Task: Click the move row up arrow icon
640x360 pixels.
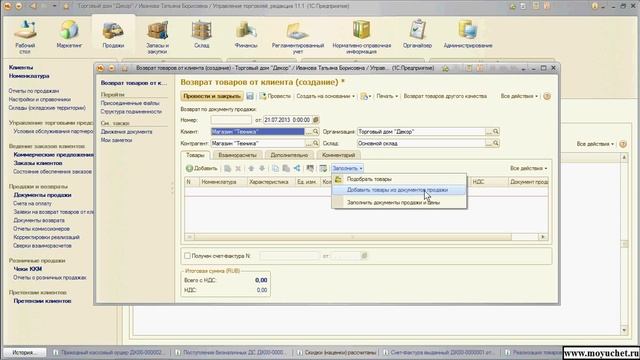Action: pyautogui.click(x=251, y=168)
